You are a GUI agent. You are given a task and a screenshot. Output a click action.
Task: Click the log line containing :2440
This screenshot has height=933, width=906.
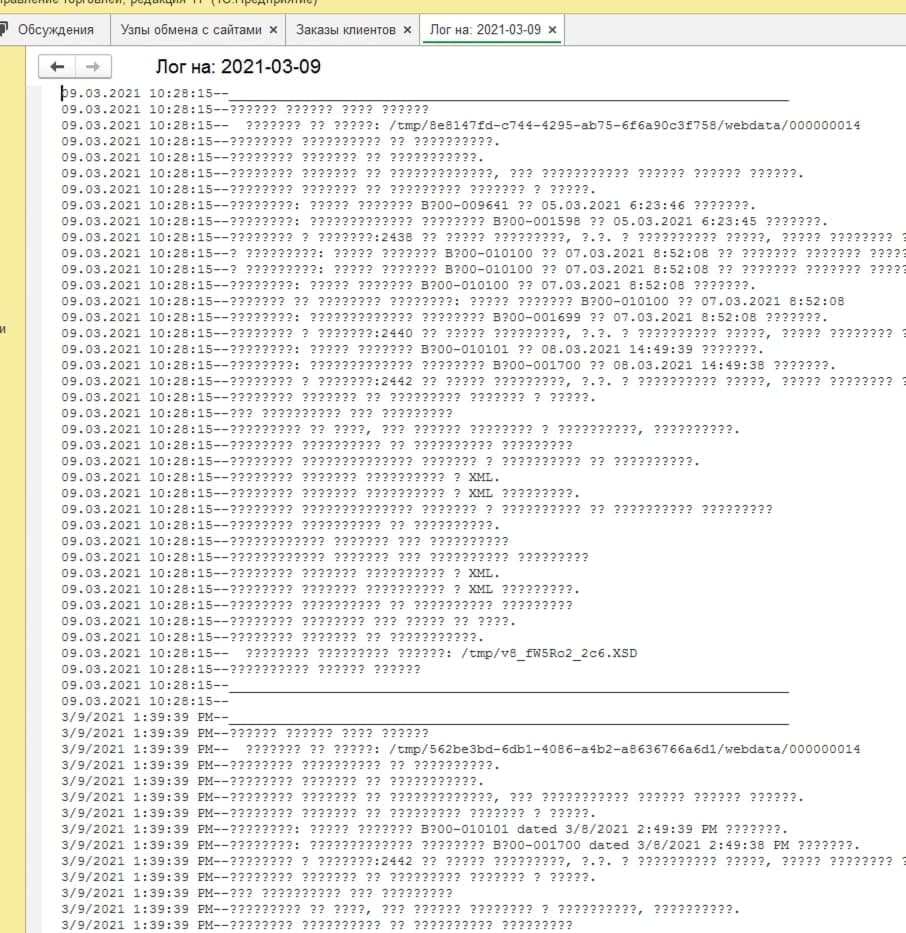click(x=483, y=333)
